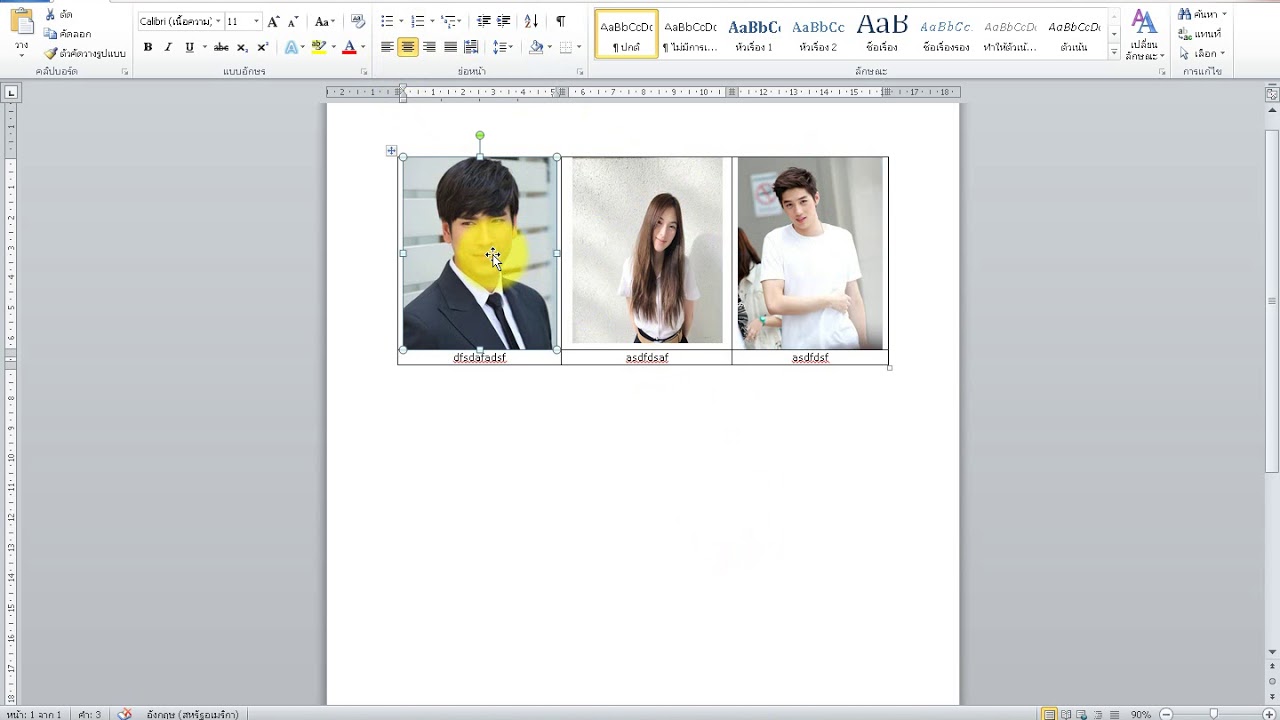This screenshot has height=720, width=1280.
Task: Switch to Draft view in status bar
Action: pos(1114,714)
